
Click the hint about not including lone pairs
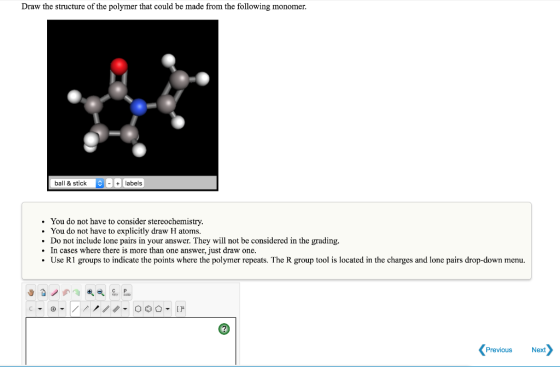[195, 241]
